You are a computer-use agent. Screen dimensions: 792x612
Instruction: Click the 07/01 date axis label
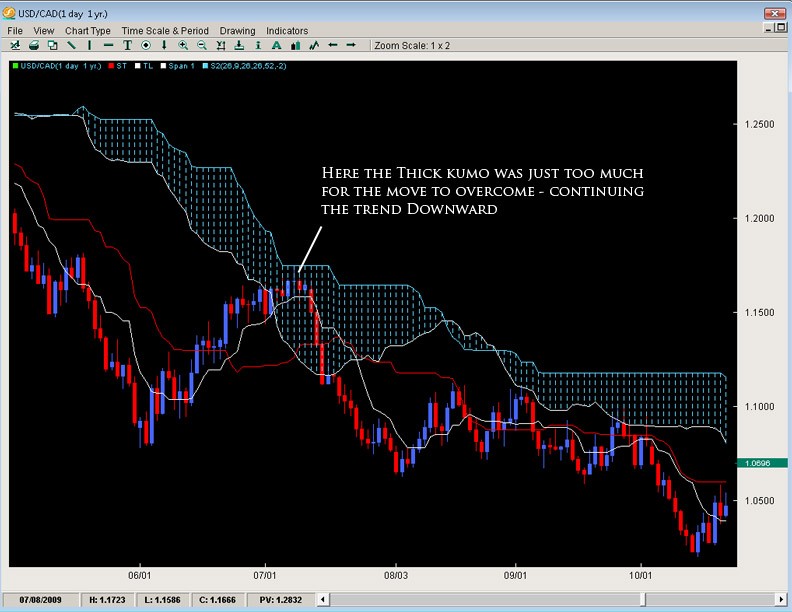pos(265,575)
